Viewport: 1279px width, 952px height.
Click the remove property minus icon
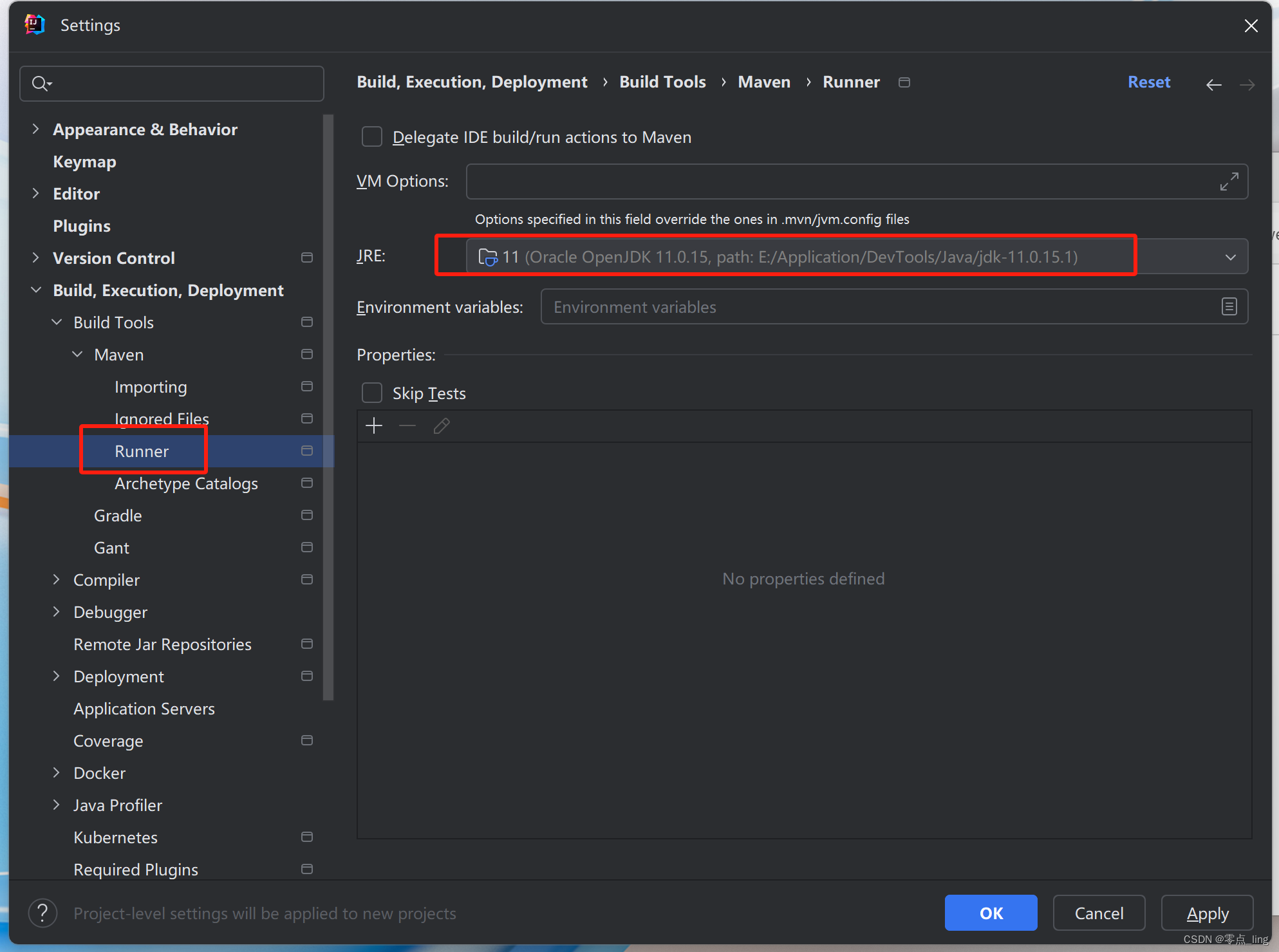407,426
